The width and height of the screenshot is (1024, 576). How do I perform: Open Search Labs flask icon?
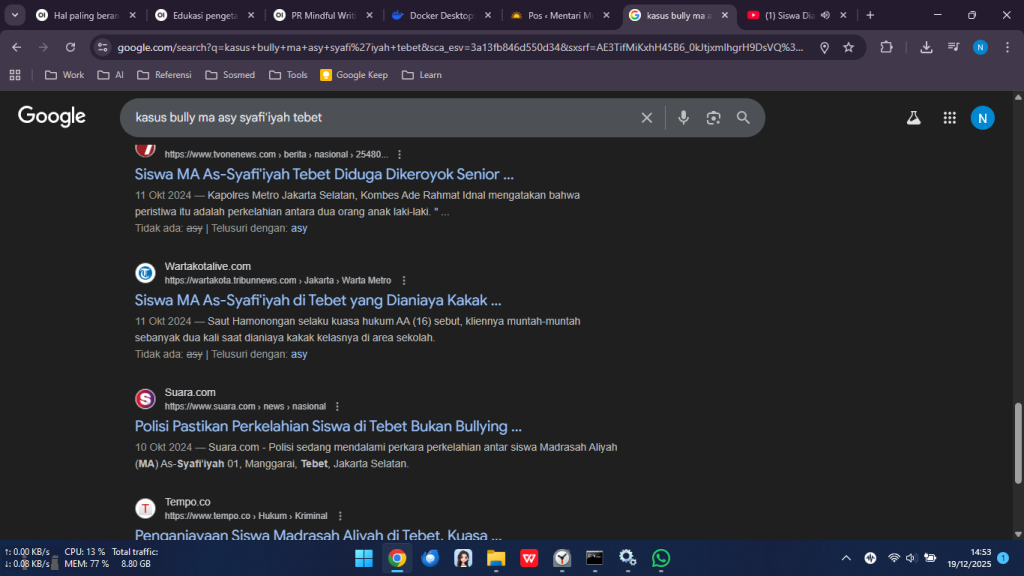pos(913,118)
